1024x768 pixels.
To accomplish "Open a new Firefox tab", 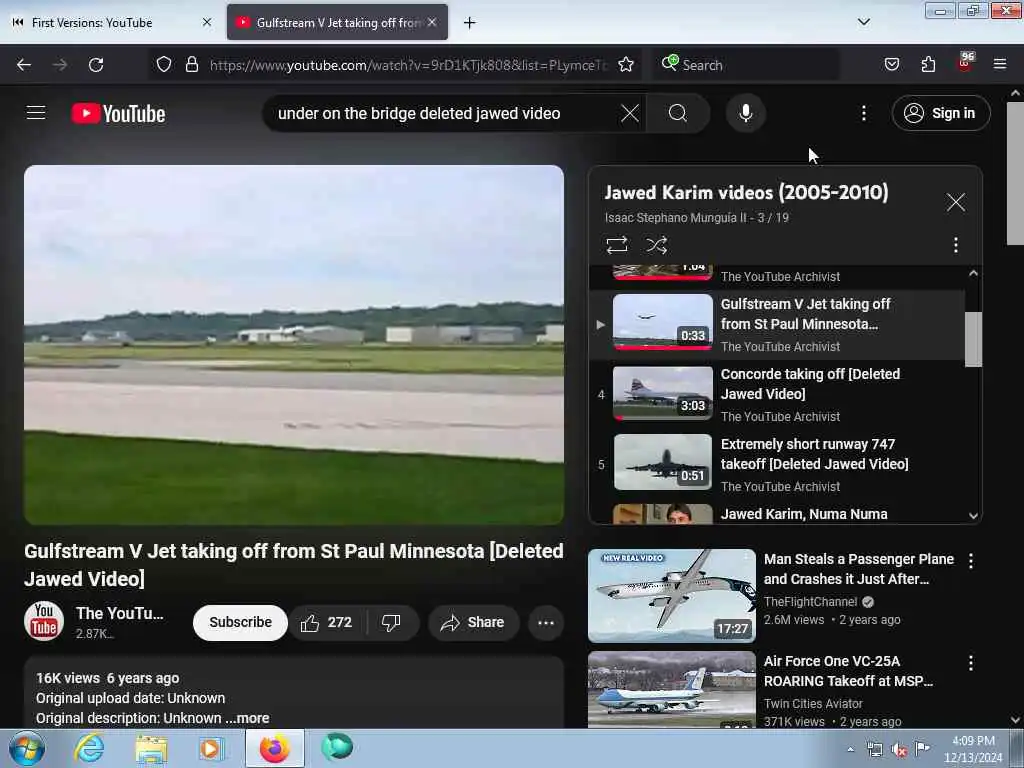I will tap(469, 23).
